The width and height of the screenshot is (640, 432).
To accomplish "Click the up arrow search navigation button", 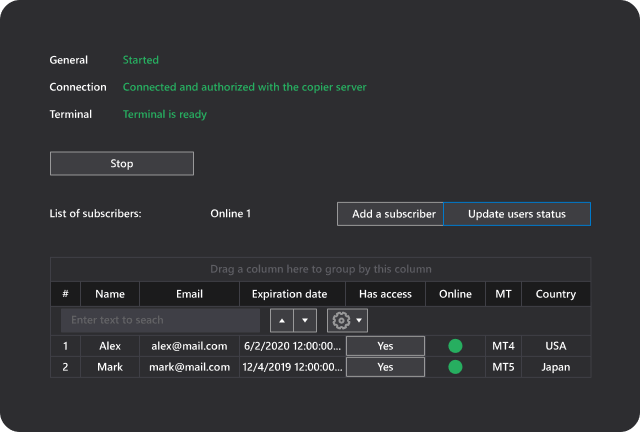I will click(x=282, y=321).
